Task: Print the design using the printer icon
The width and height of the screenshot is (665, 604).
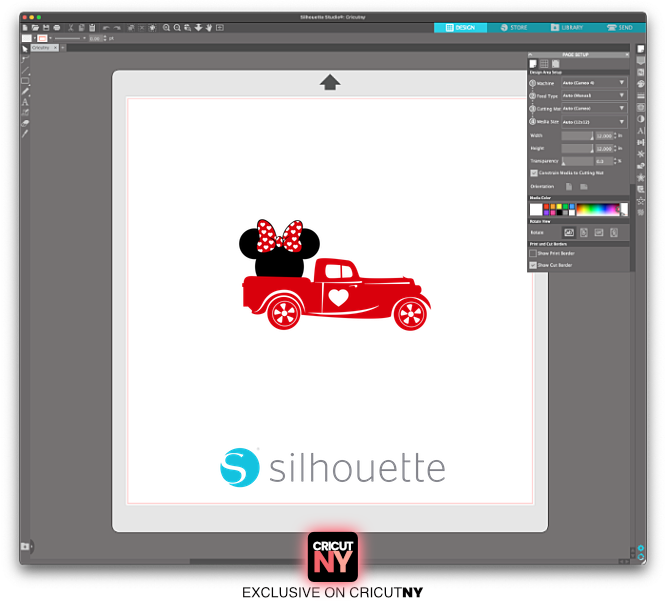Action: pyautogui.click(x=57, y=28)
